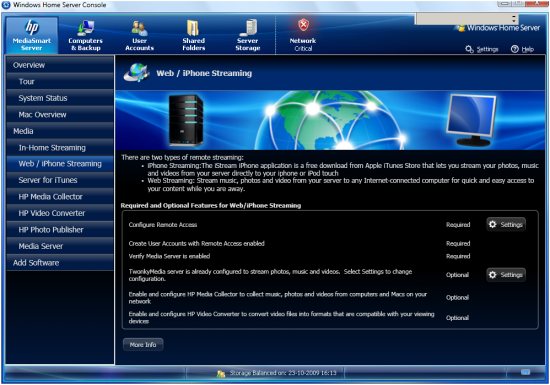Click the server tower image in banner

(186, 120)
